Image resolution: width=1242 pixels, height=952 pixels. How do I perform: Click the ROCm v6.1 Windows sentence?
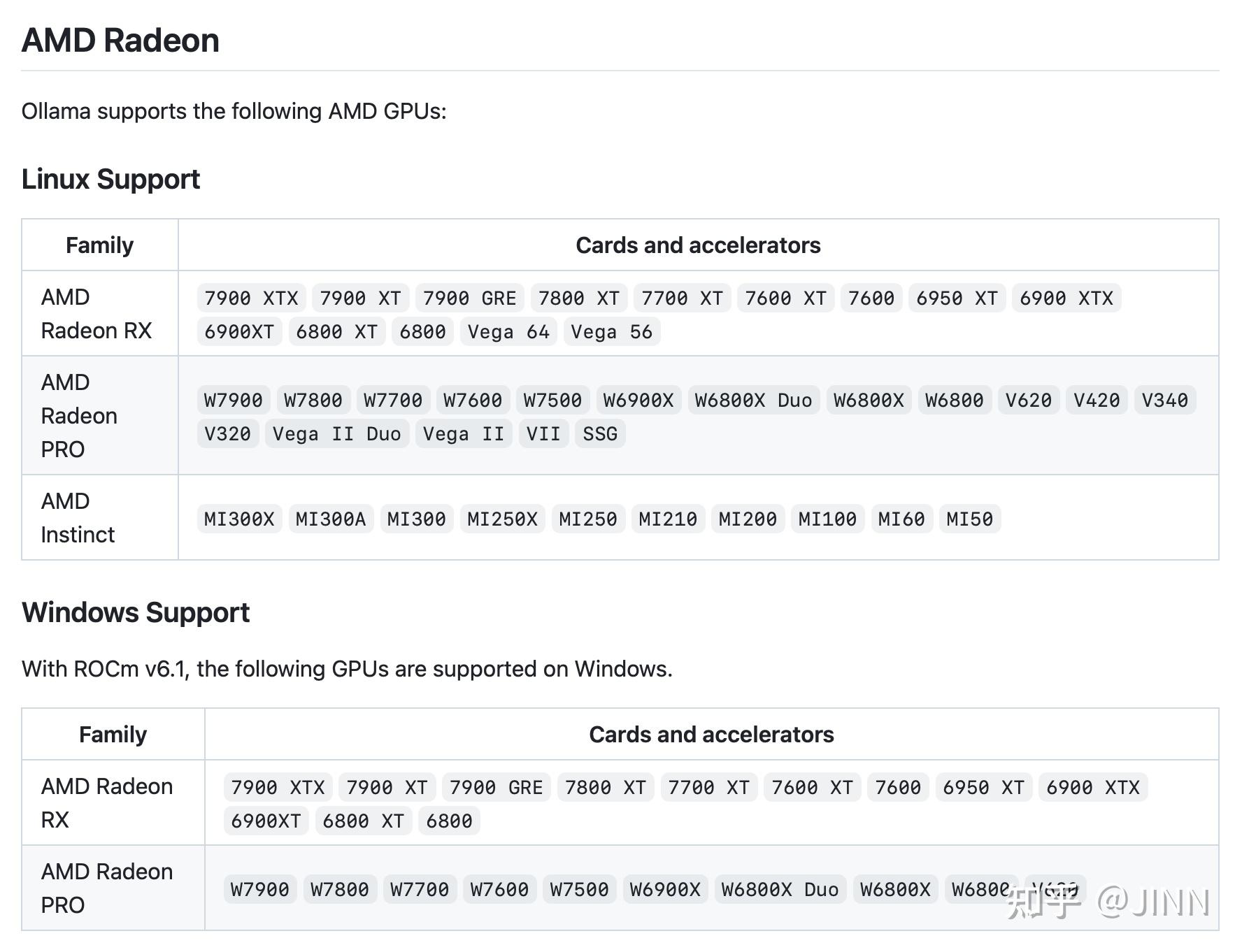pyautogui.click(x=347, y=669)
